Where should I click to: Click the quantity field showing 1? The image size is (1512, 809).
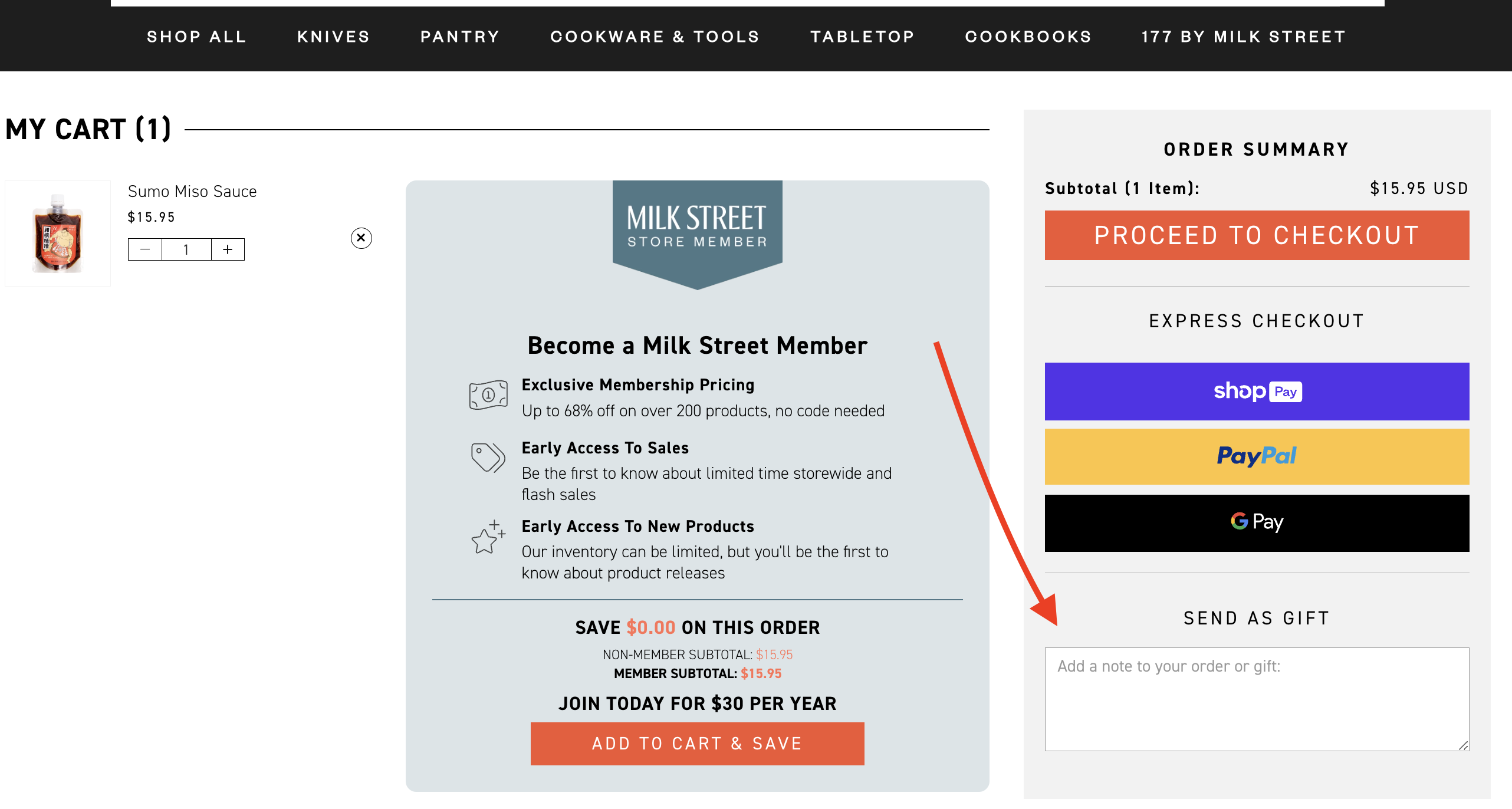point(186,249)
